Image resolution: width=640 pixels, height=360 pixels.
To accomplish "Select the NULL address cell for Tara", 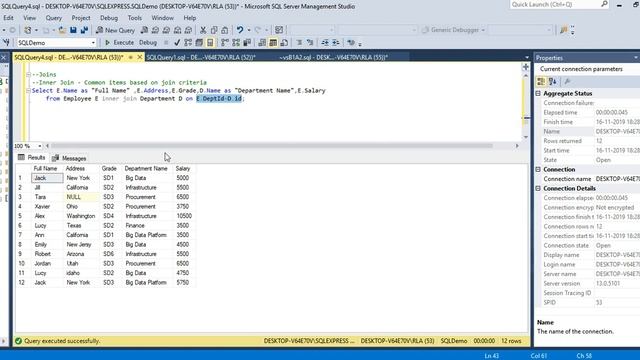I will (81, 197).
